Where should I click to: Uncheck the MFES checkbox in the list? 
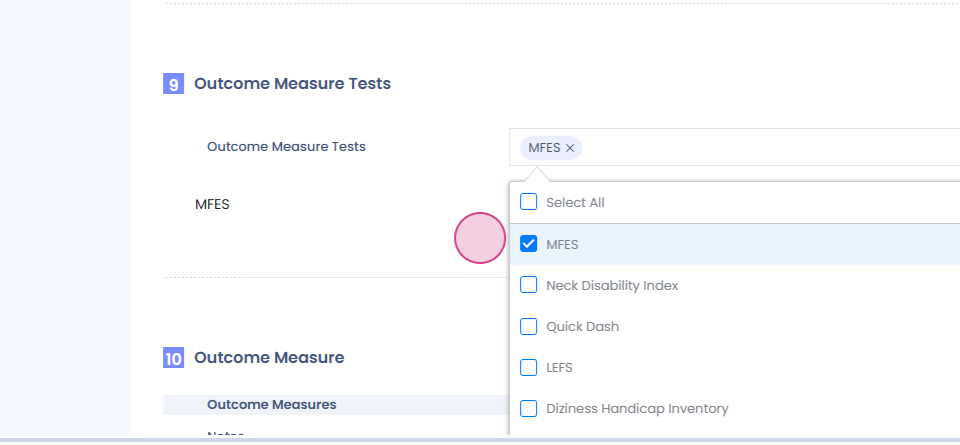click(x=529, y=244)
